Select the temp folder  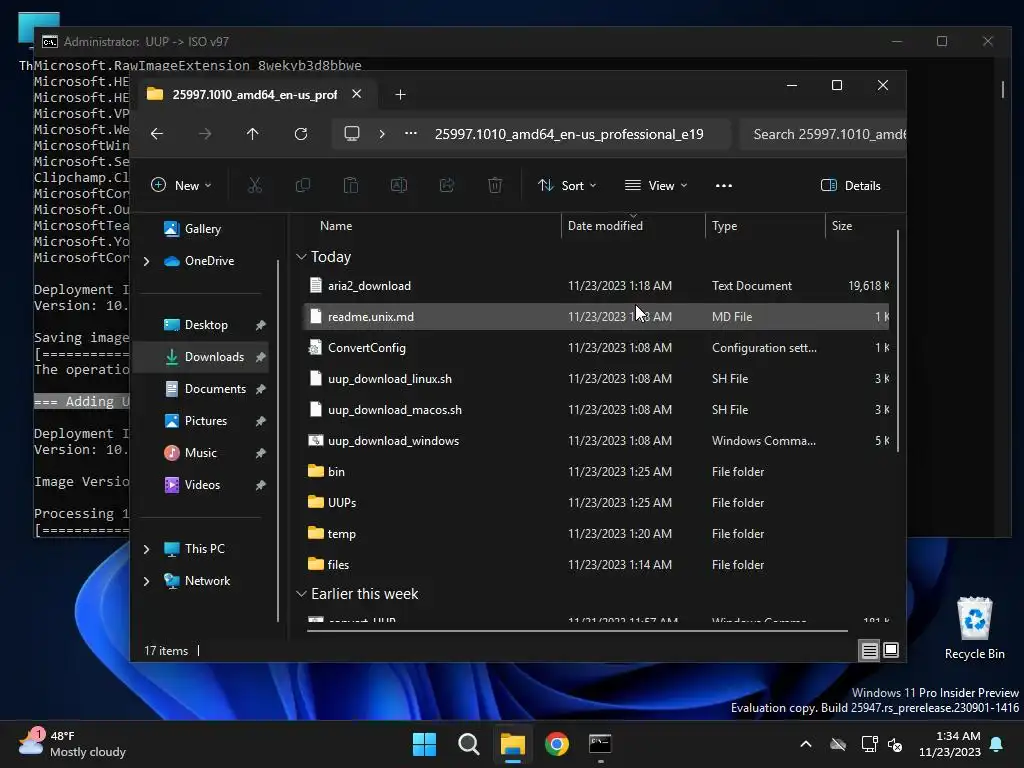coord(597,534)
